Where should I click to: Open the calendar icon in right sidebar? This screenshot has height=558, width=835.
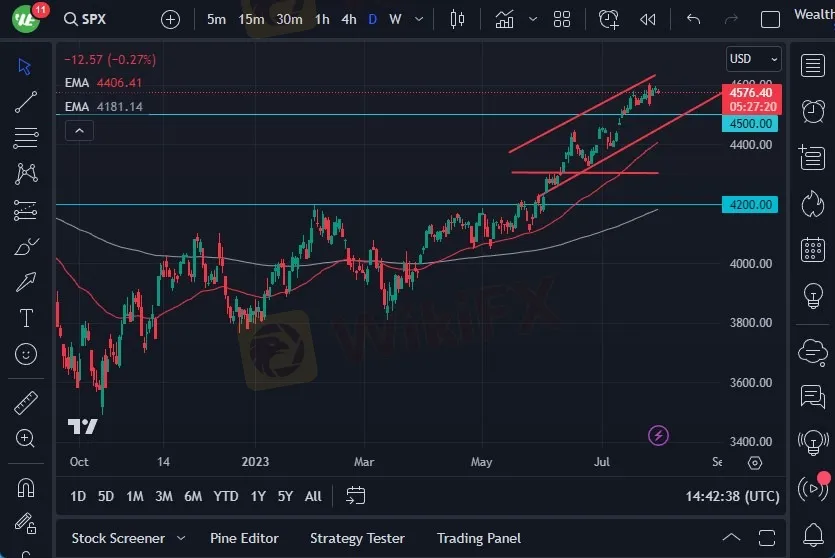click(812, 249)
